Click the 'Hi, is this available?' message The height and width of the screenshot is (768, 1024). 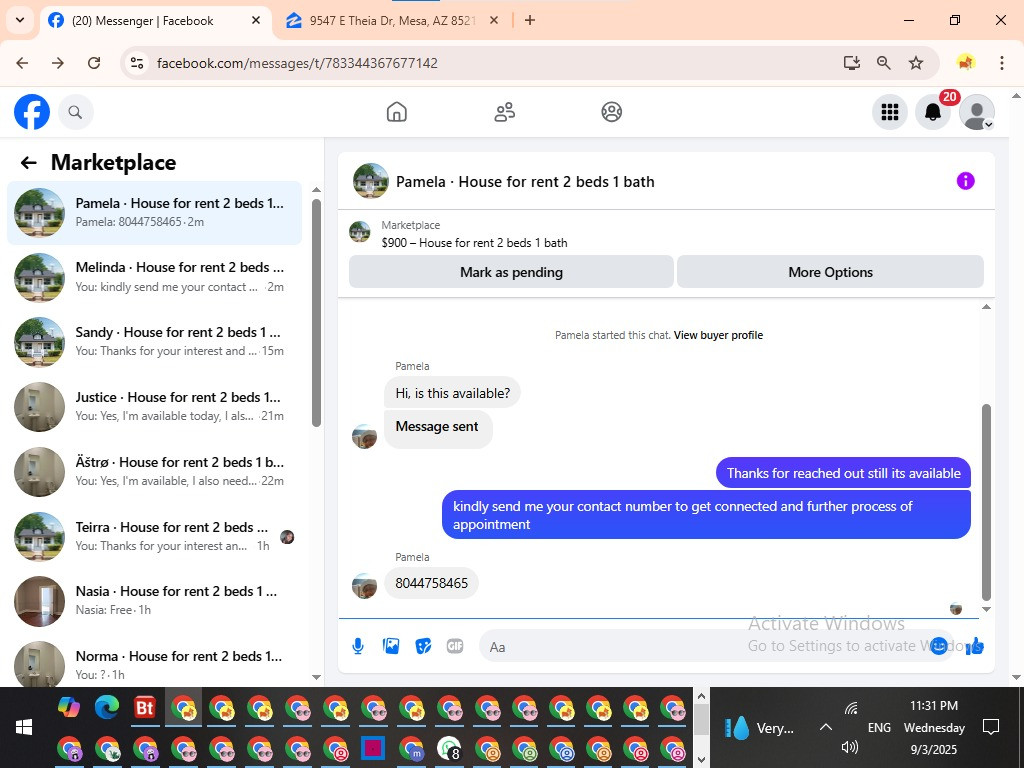(x=452, y=393)
